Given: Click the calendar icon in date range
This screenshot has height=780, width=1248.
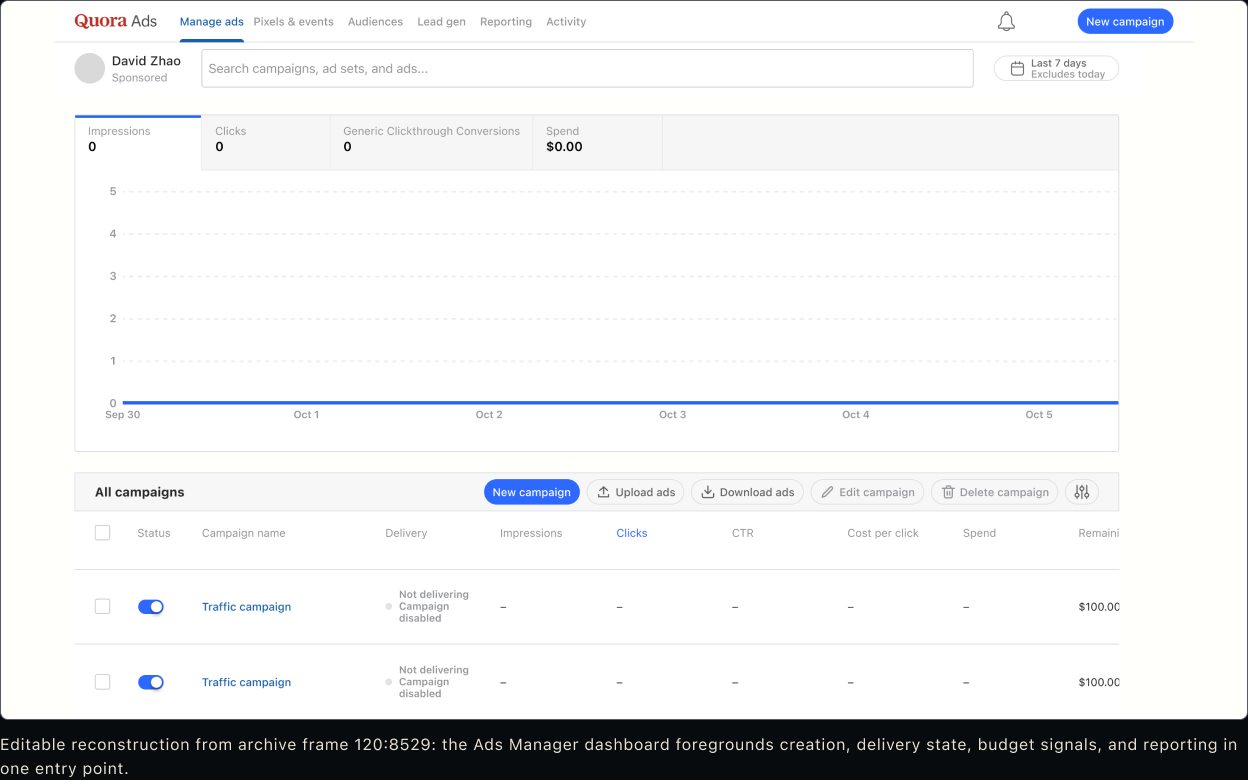Looking at the screenshot, I should 1017,69.
